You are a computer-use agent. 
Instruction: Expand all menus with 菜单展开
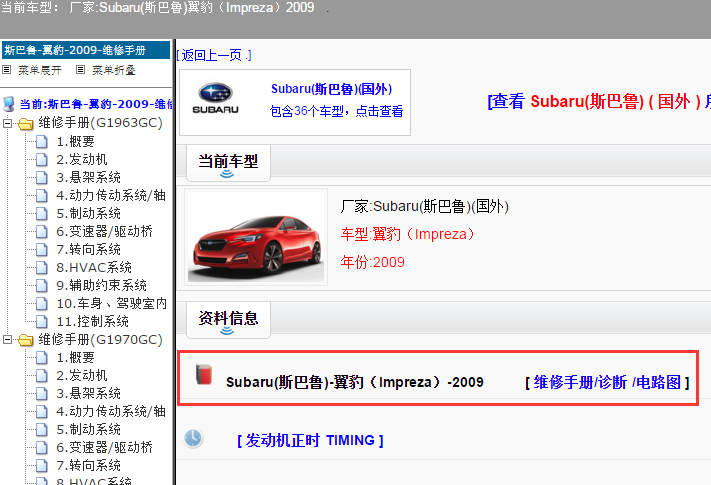pyautogui.click(x=39, y=70)
